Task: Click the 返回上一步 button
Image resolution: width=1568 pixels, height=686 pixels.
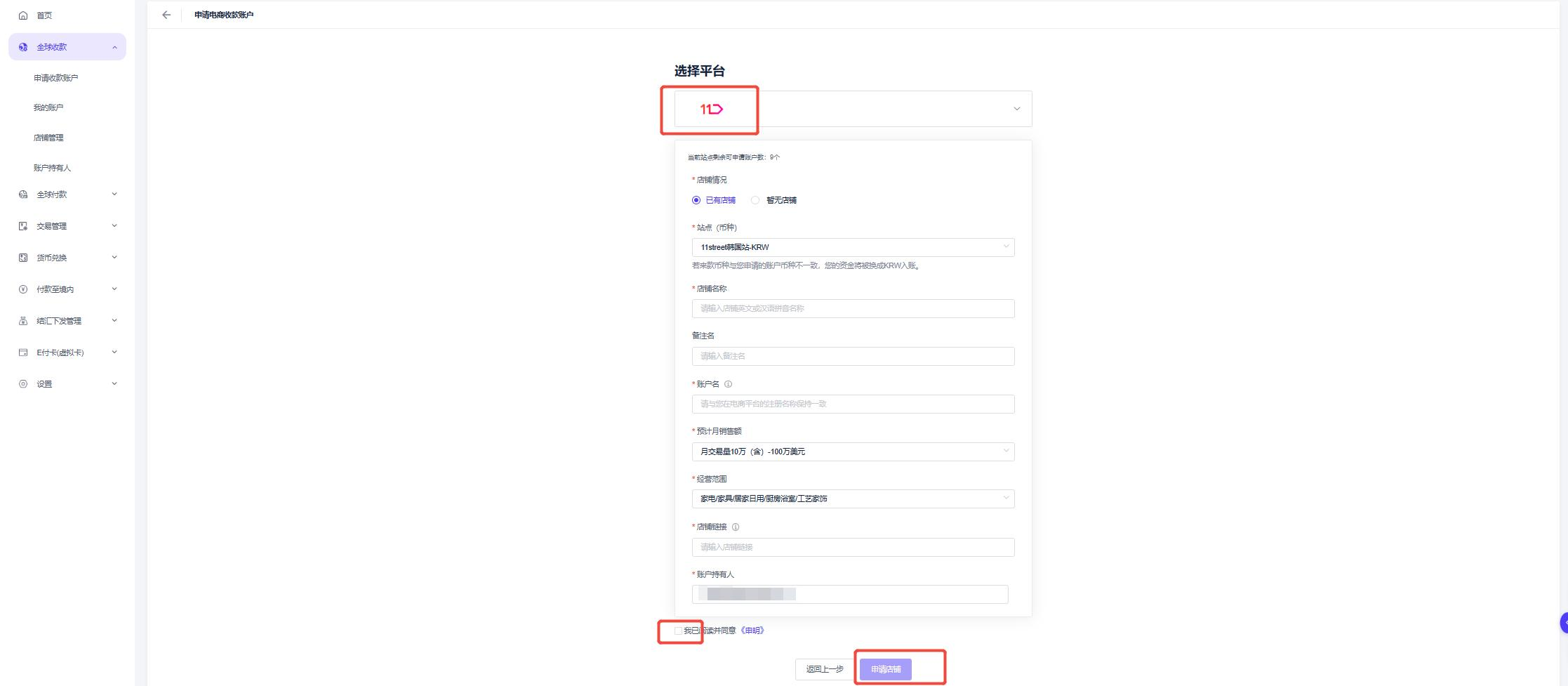Action: pos(825,669)
